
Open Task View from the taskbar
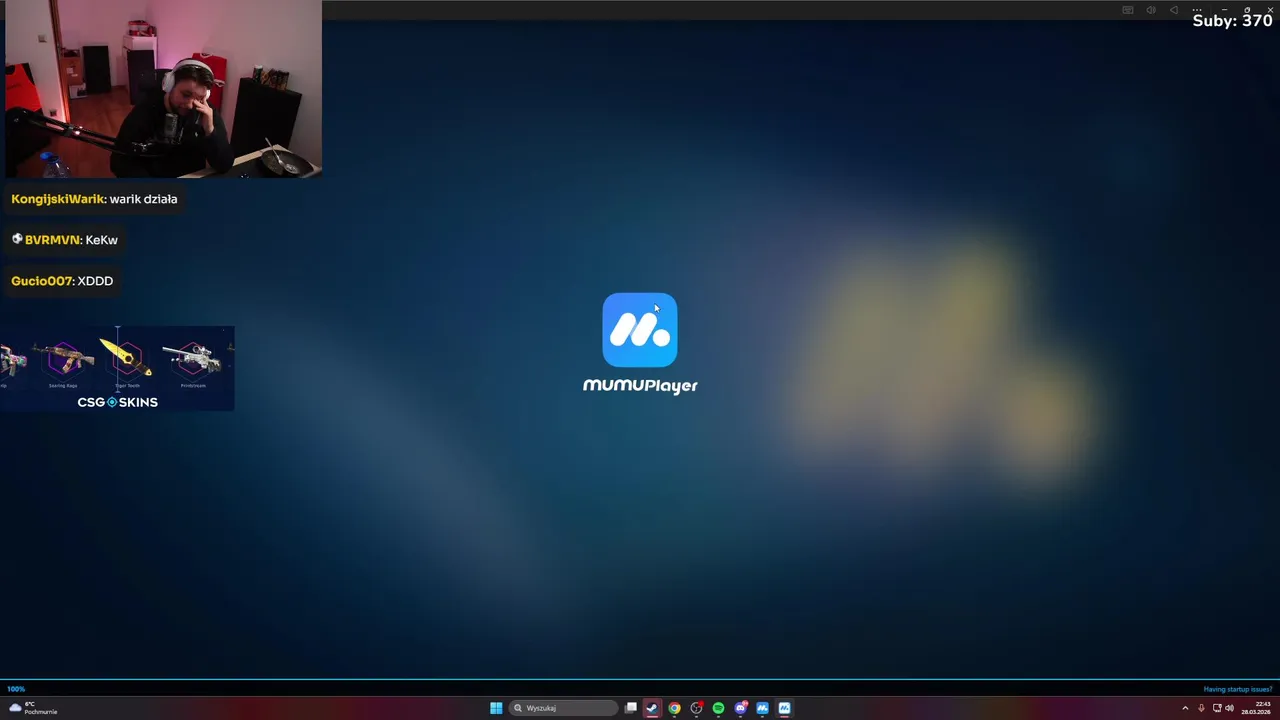[x=631, y=708]
